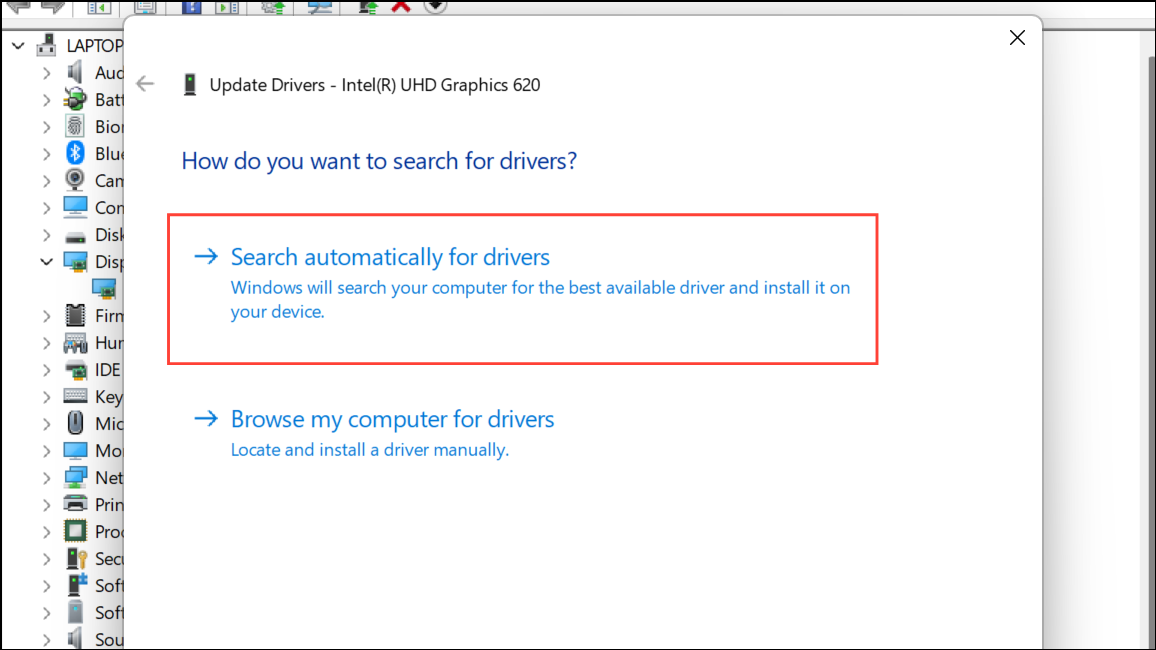The image size is (1156, 650).
Task: Click the Device Manager toolbar forward arrow
Action: click(x=52, y=7)
